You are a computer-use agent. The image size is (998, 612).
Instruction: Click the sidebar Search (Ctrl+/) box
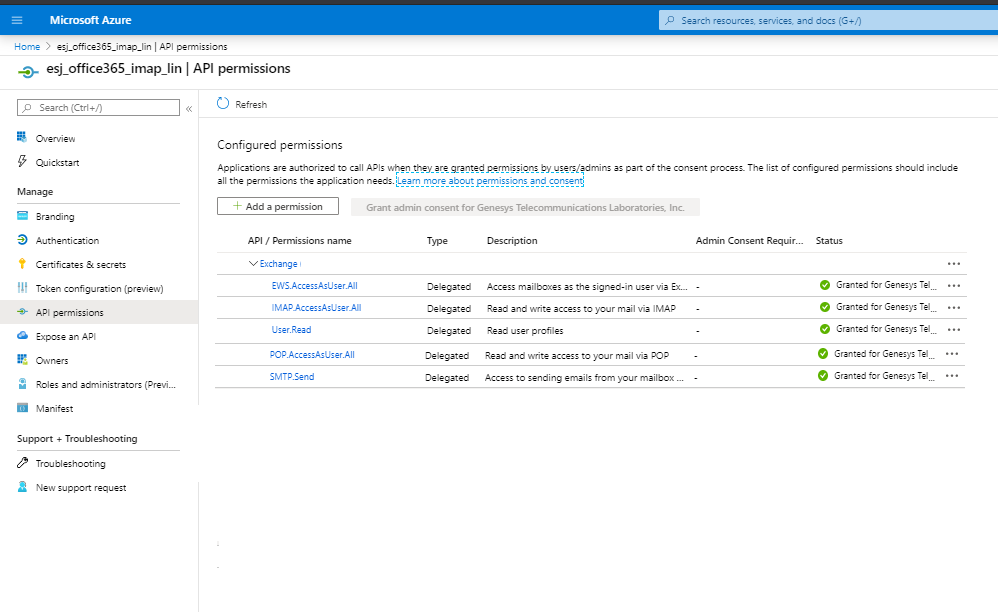(98, 108)
